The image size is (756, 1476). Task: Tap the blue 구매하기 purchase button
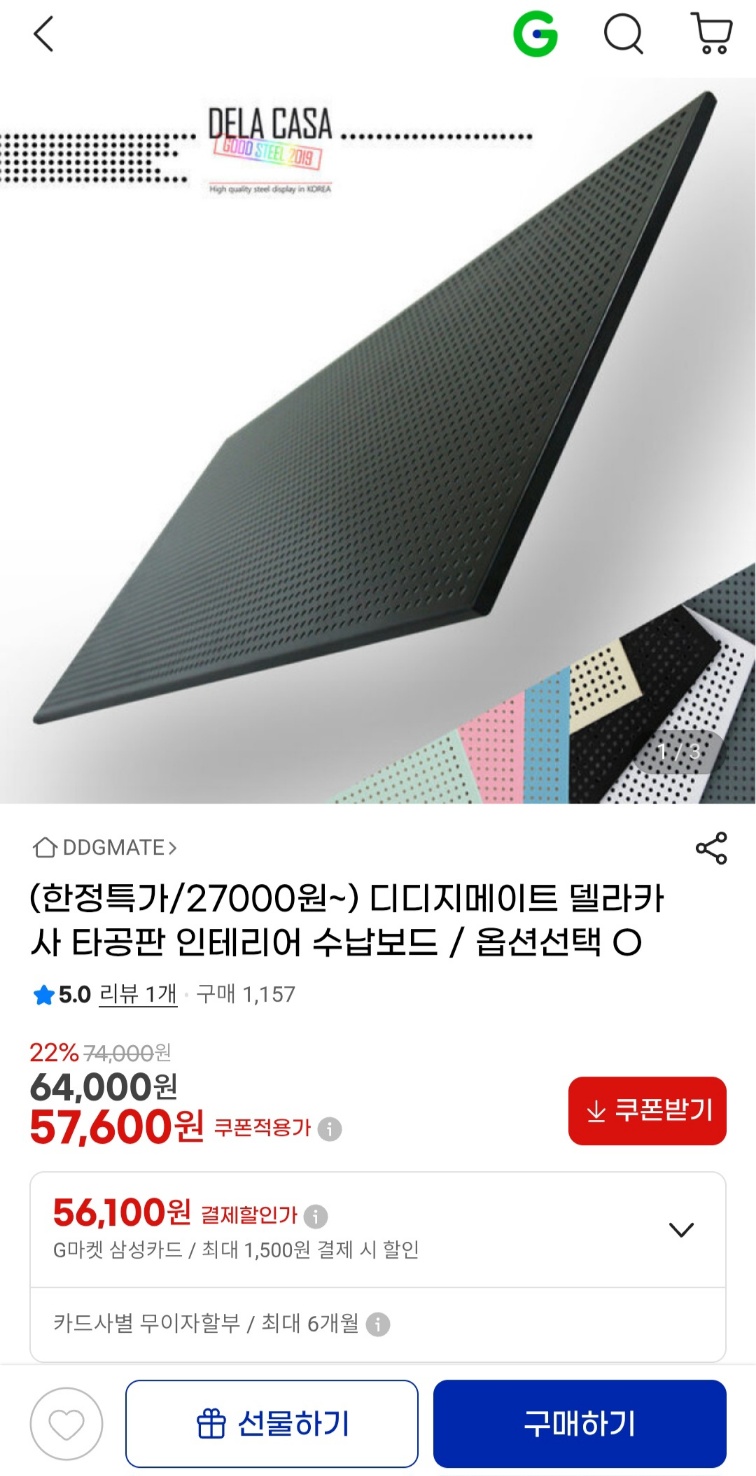click(580, 1424)
